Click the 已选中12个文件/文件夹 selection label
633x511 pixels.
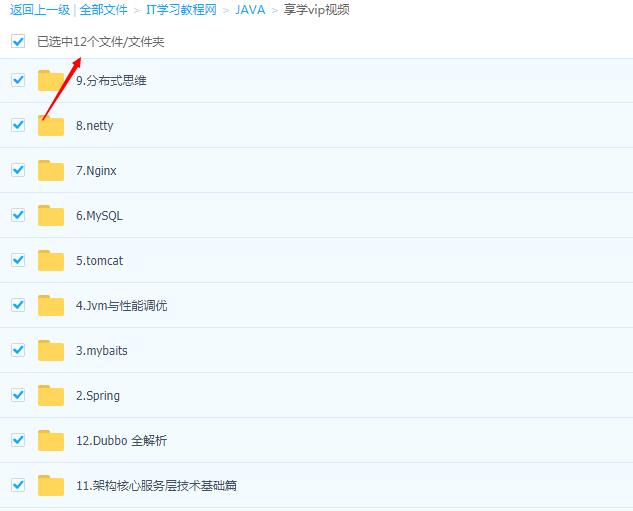click(x=100, y=42)
